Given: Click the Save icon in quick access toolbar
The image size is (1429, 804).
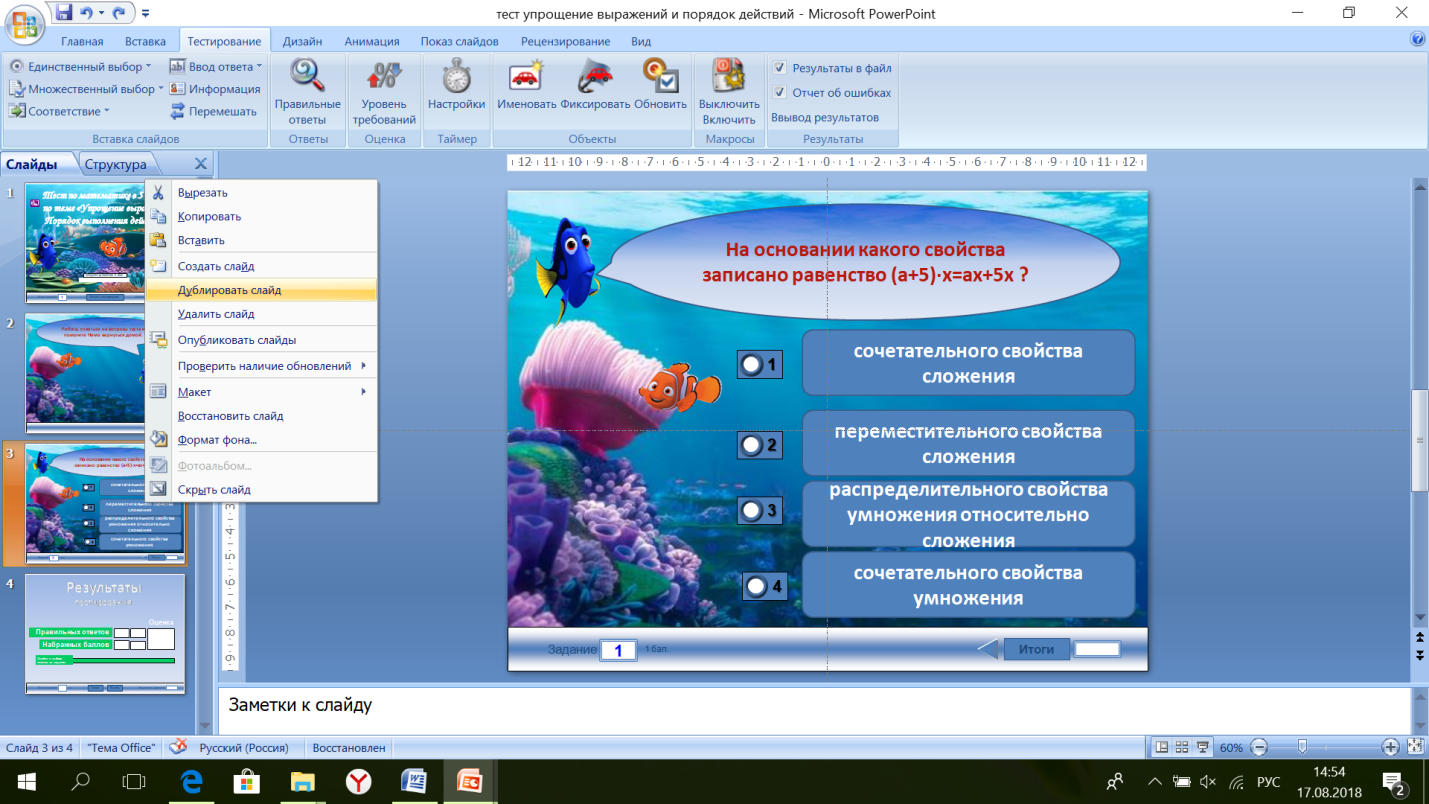Looking at the screenshot, I should coord(65,13).
